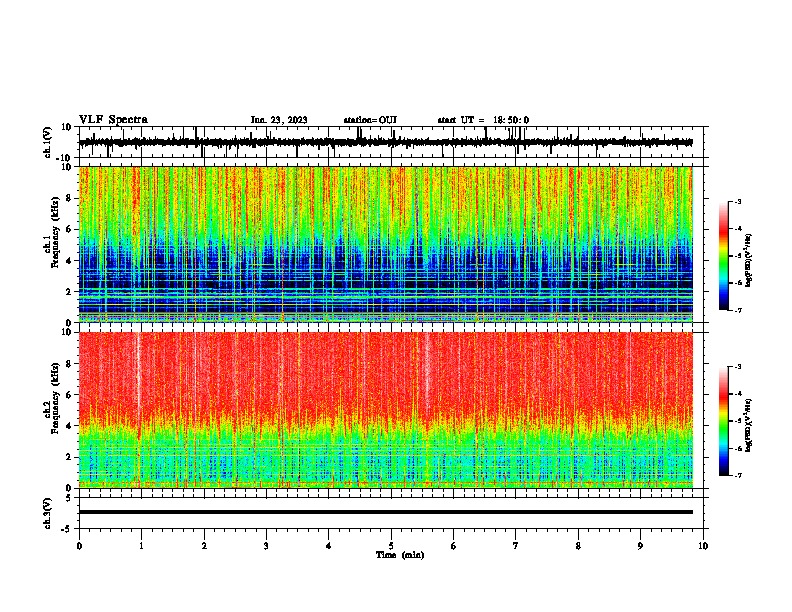Click time axis tick label "9"
Screen dimensions: 792x612
(640, 546)
